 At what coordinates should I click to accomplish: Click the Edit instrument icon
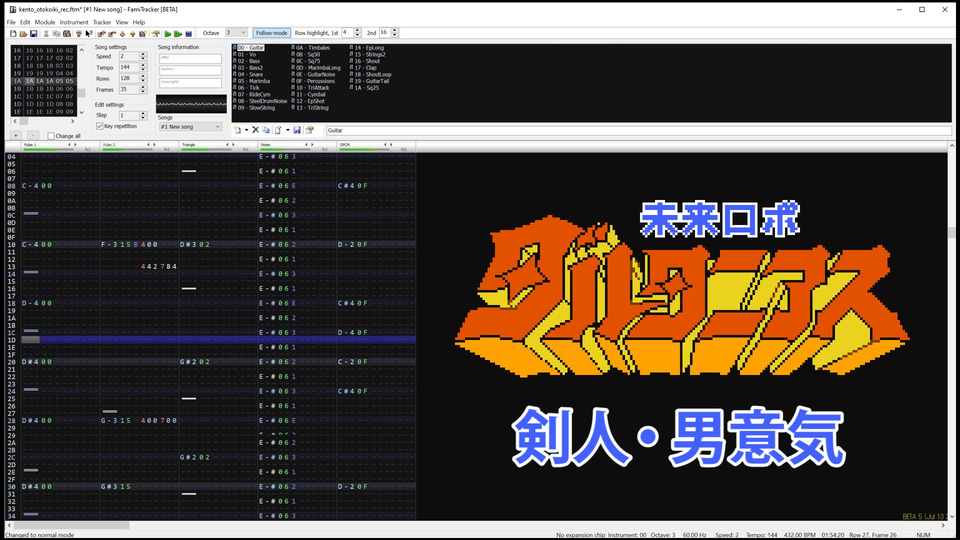pos(309,130)
